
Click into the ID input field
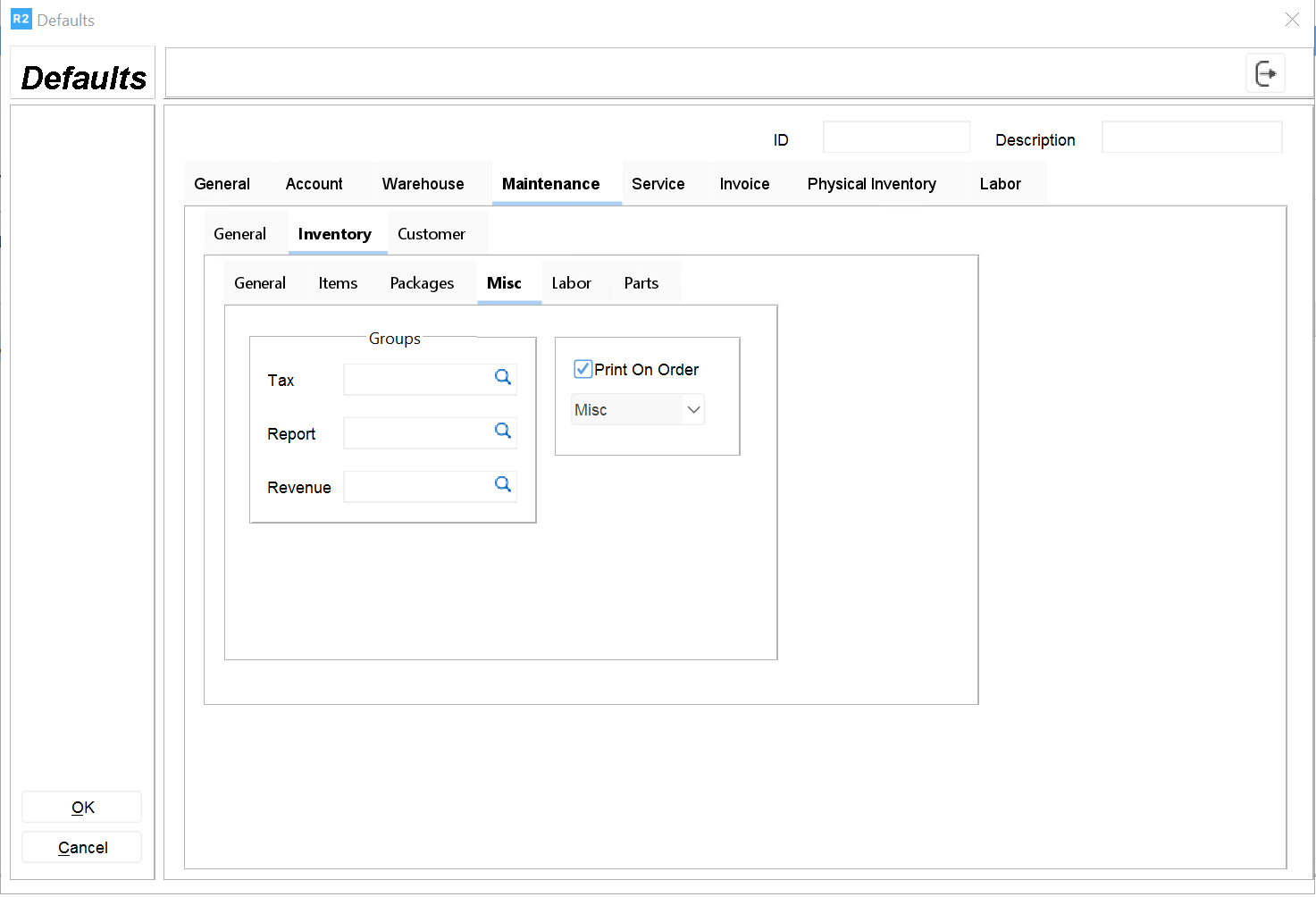895,138
